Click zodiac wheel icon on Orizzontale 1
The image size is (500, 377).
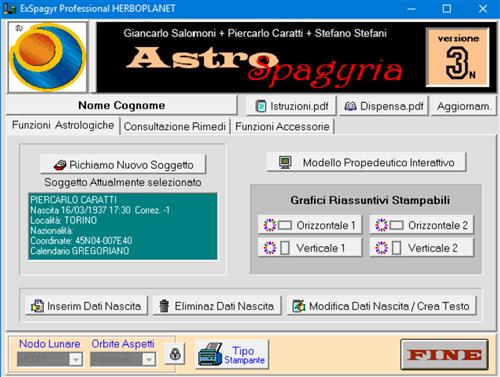click(x=270, y=225)
